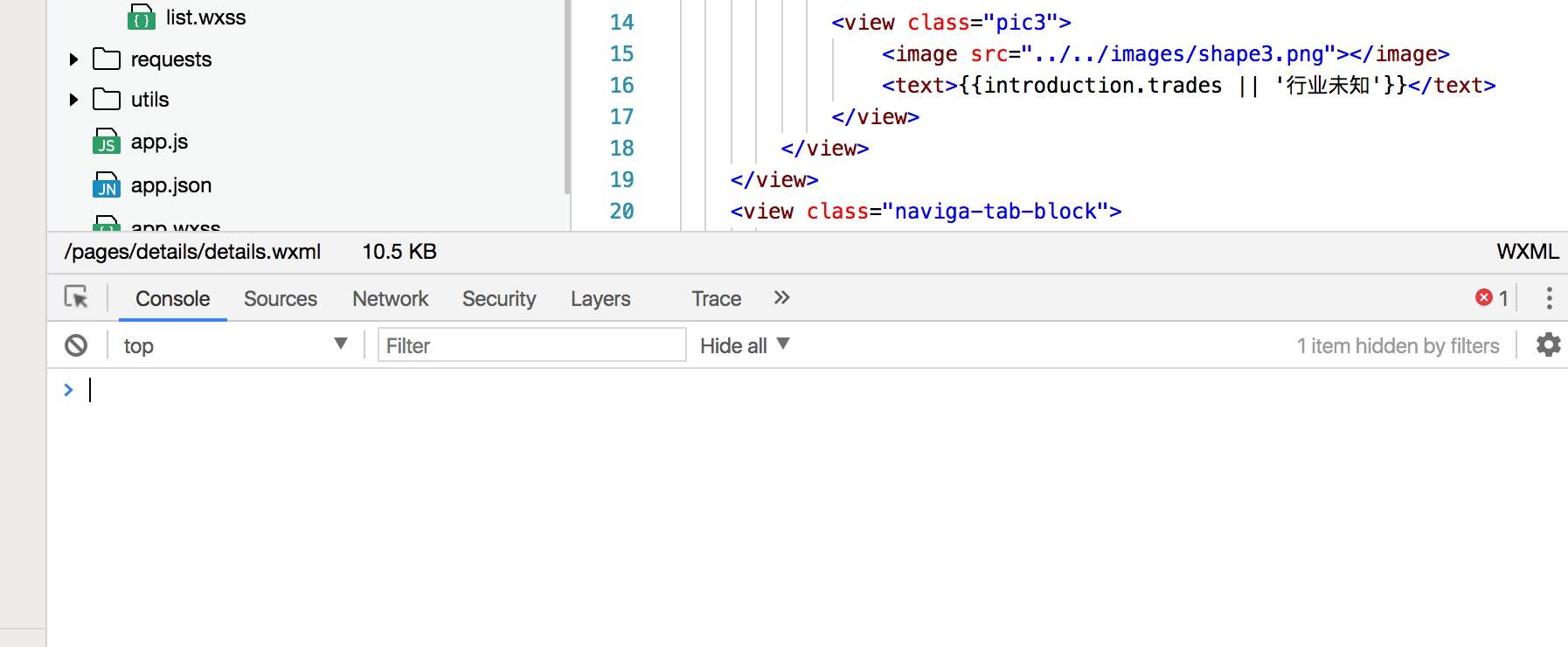
Task: Click the file path /pages/details/details.wxml
Action: coord(192,252)
